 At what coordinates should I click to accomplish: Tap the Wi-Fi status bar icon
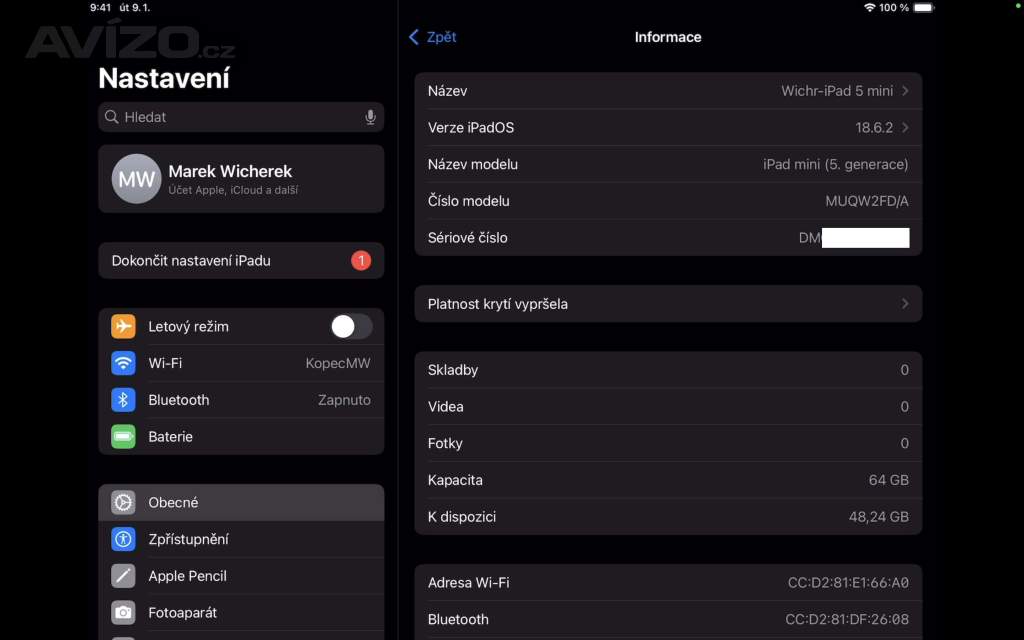(x=869, y=8)
